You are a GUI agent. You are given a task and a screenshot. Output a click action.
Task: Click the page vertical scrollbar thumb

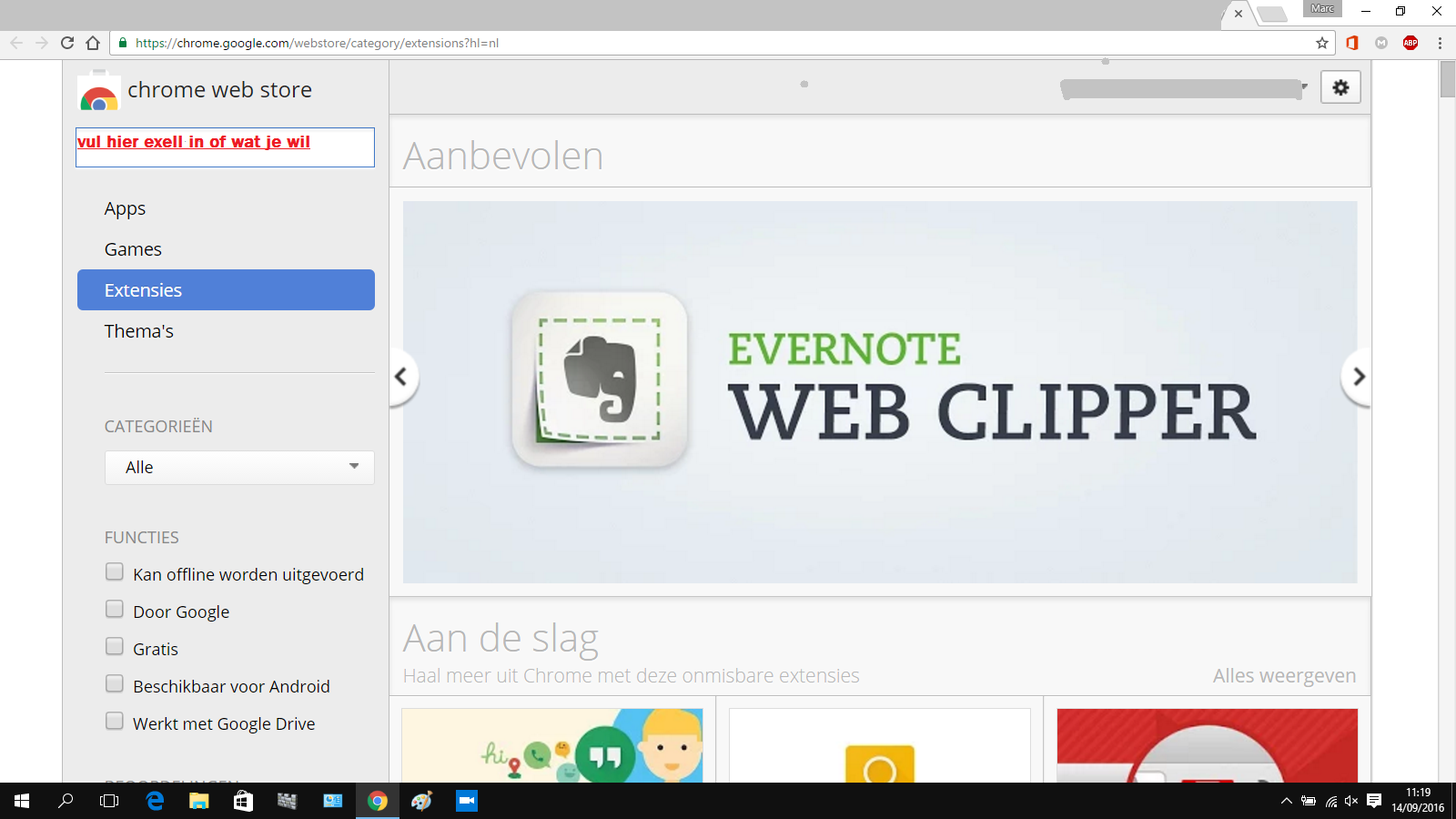(1448, 78)
